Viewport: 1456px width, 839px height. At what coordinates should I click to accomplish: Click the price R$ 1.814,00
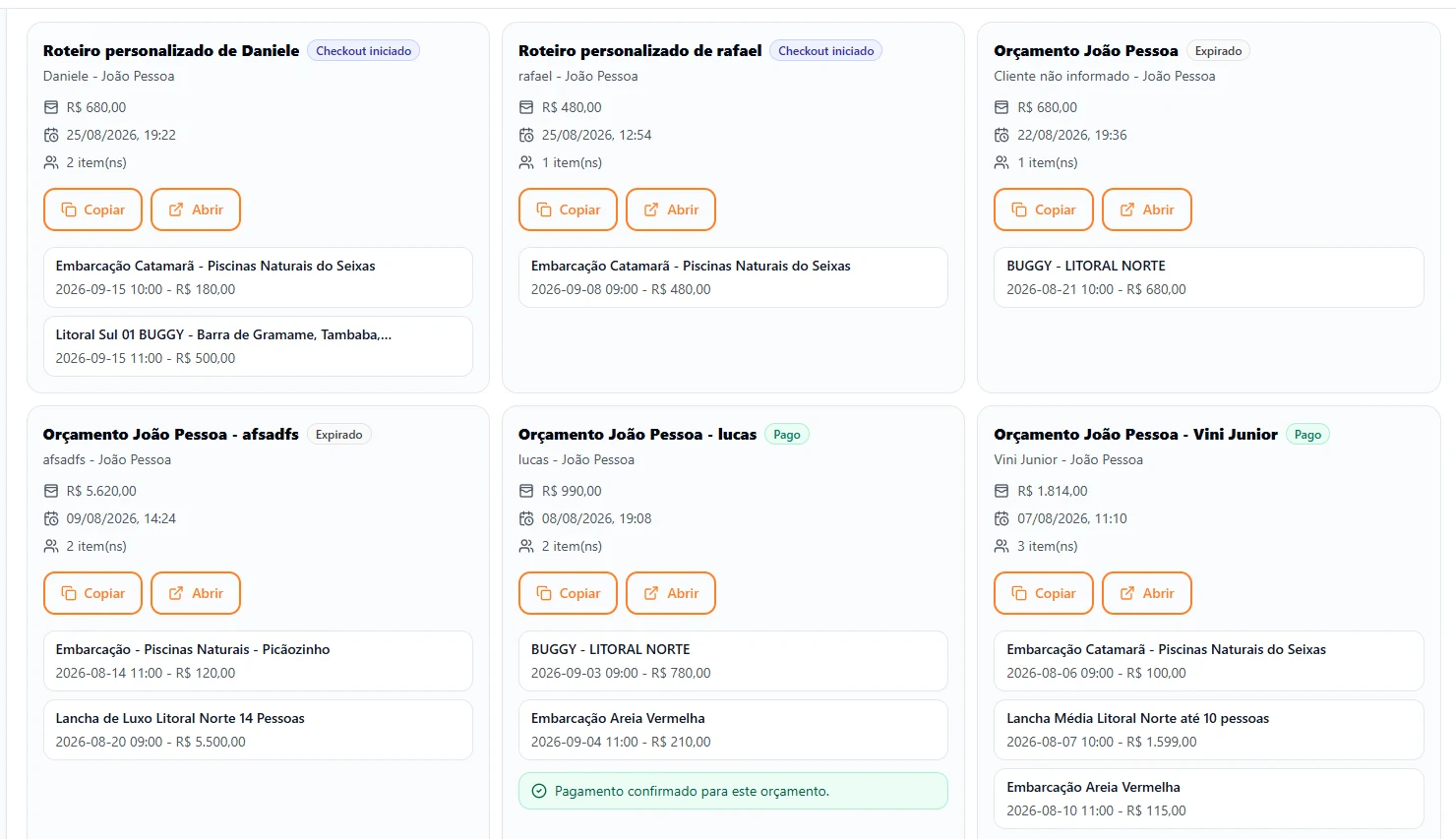1053,491
